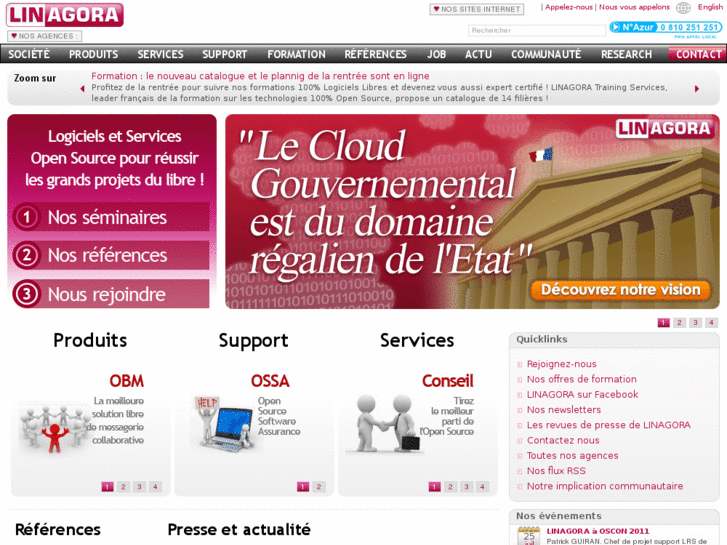
Task: Open the RESEARCH menu item
Action: click(x=626, y=54)
